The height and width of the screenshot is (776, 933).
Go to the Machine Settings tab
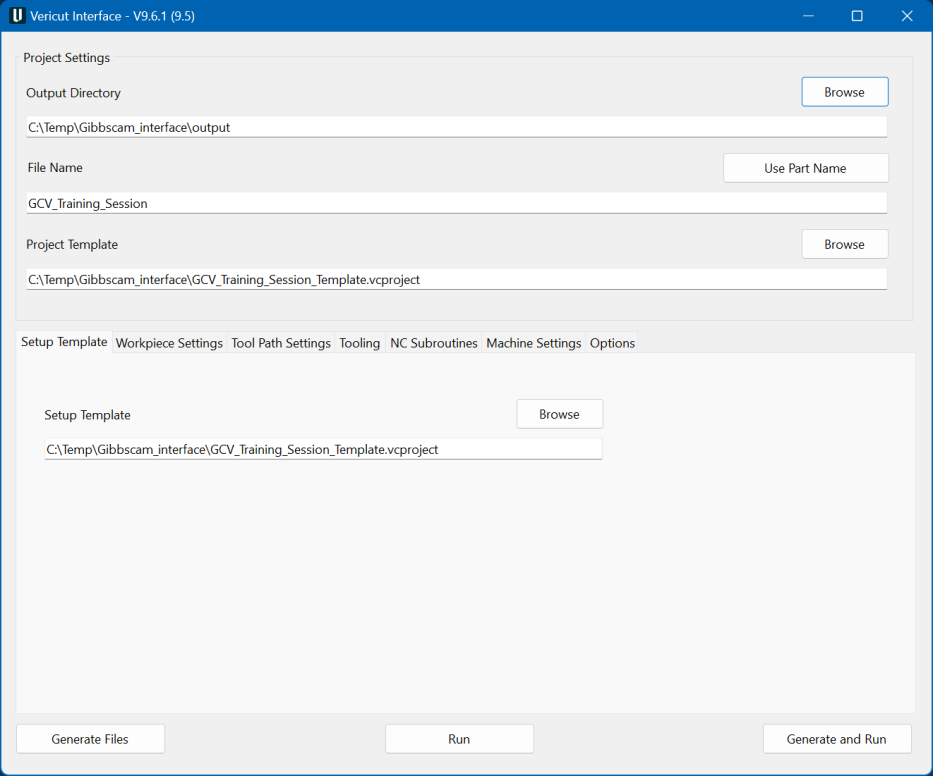pos(534,343)
